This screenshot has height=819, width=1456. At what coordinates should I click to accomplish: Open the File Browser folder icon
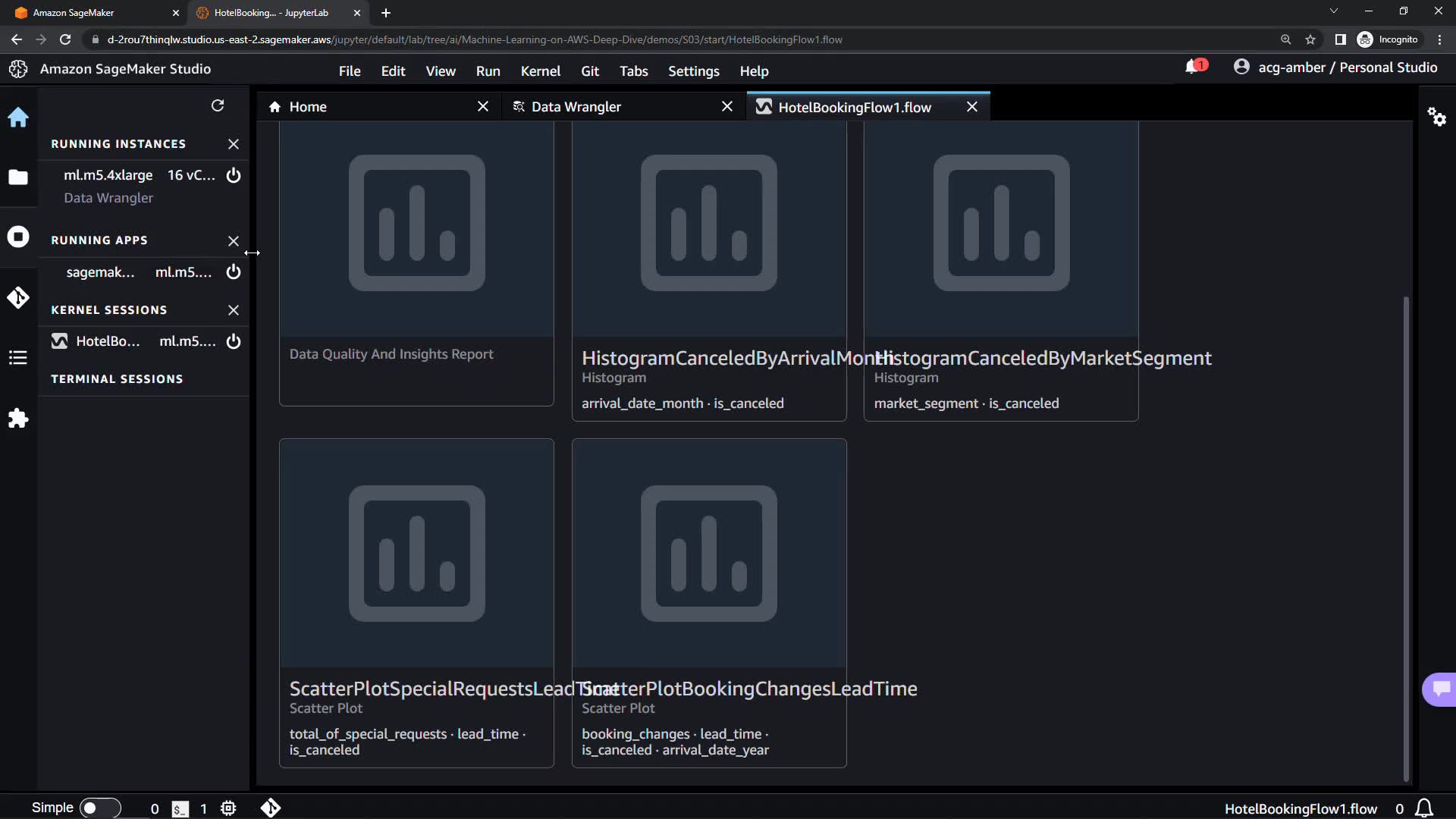[18, 177]
